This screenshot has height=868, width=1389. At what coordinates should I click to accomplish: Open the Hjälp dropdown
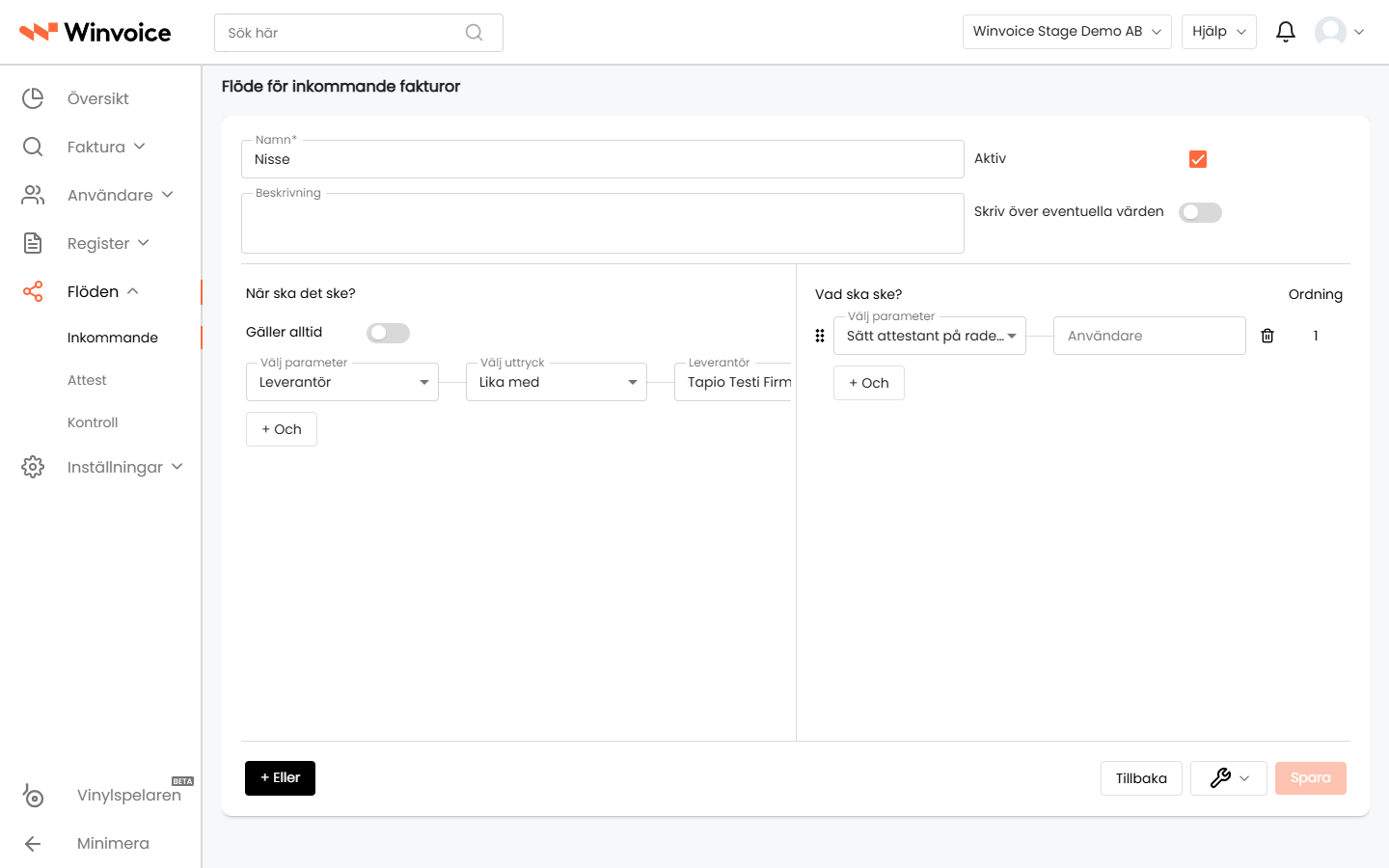click(x=1219, y=32)
